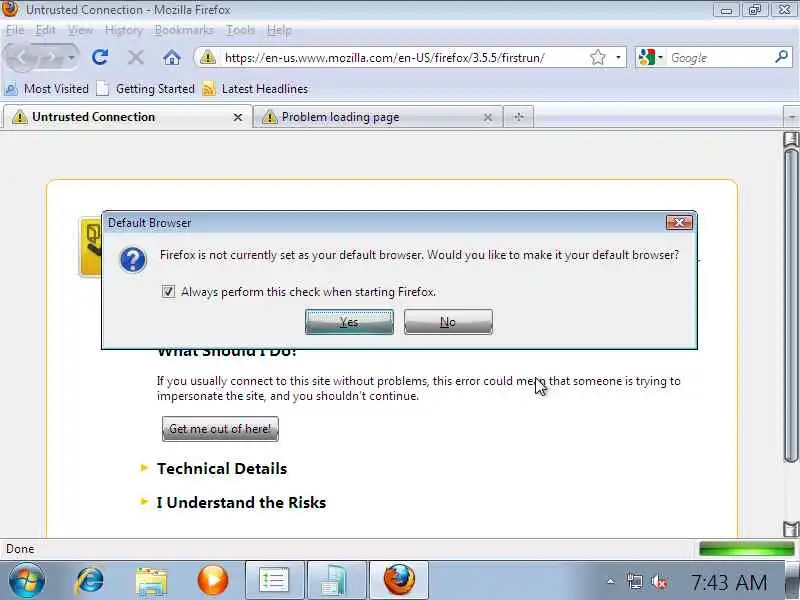Image resolution: width=800 pixels, height=600 pixels.
Task: Open the File menu
Action: point(15,31)
